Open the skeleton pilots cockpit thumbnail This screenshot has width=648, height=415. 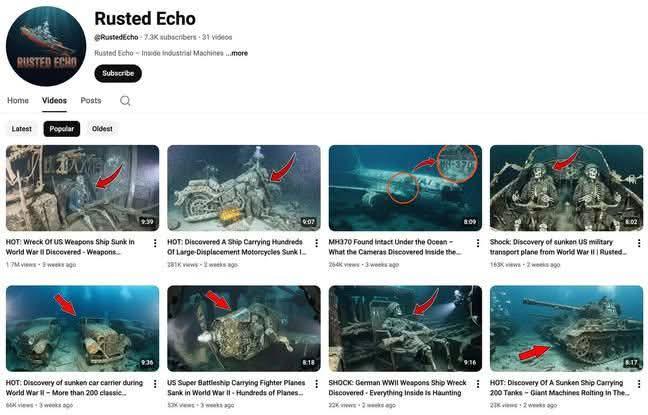click(566, 188)
